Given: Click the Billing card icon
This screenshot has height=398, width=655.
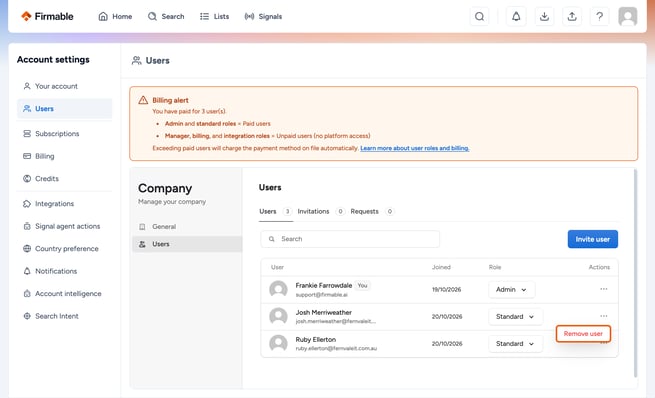Looking at the screenshot, I should (x=27, y=156).
